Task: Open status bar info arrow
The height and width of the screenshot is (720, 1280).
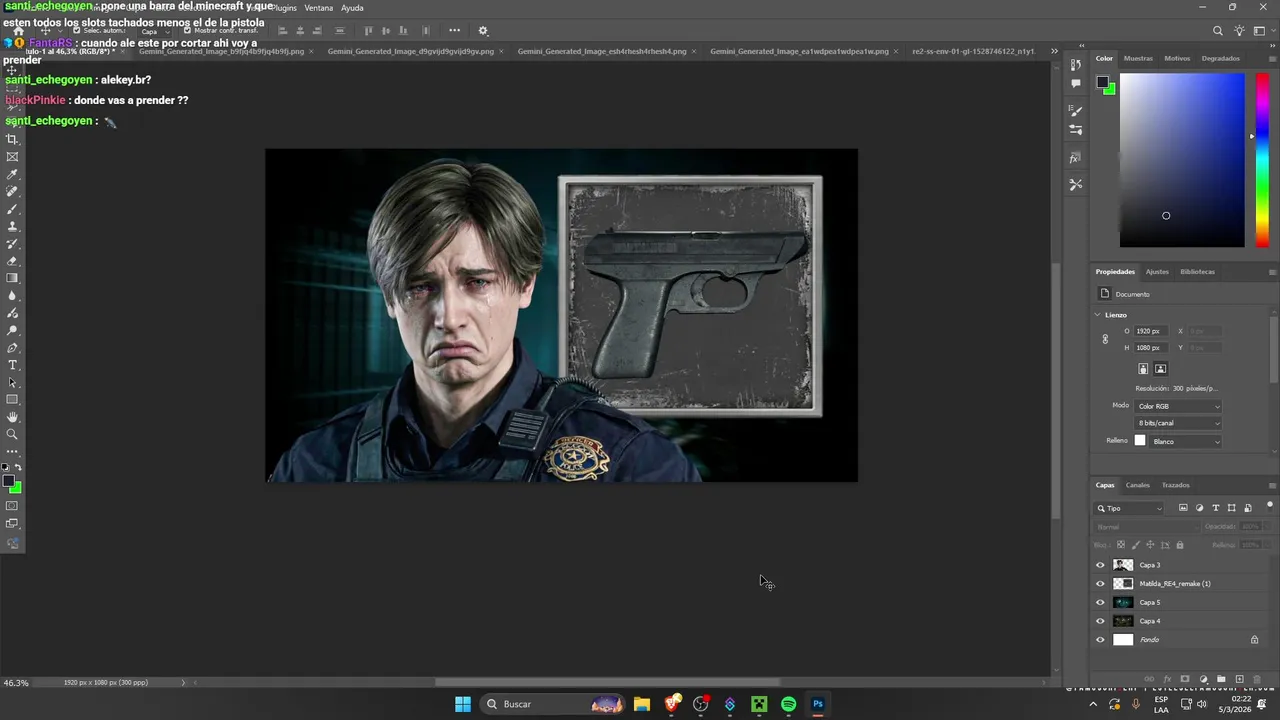Action: (x=183, y=683)
